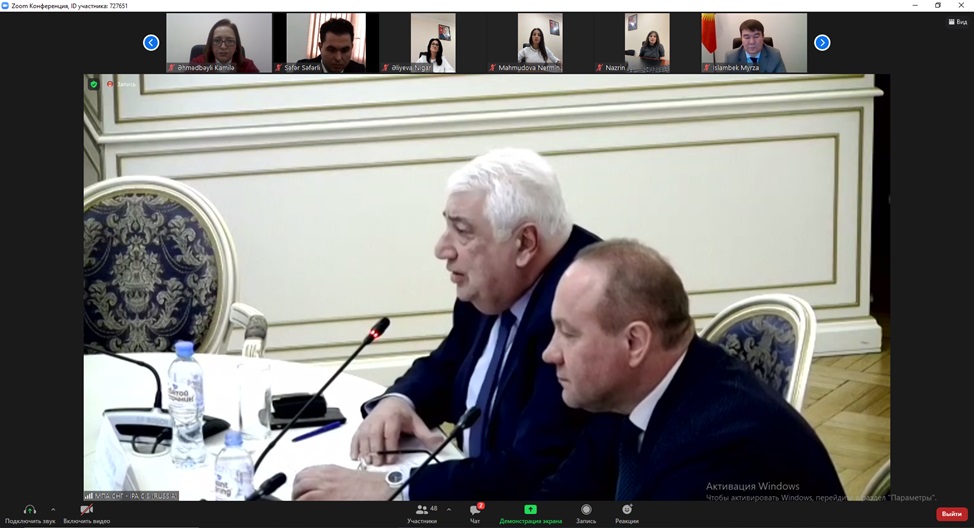The height and width of the screenshot is (528, 974).
Task: Click the Record button
Action: tap(586, 513)
